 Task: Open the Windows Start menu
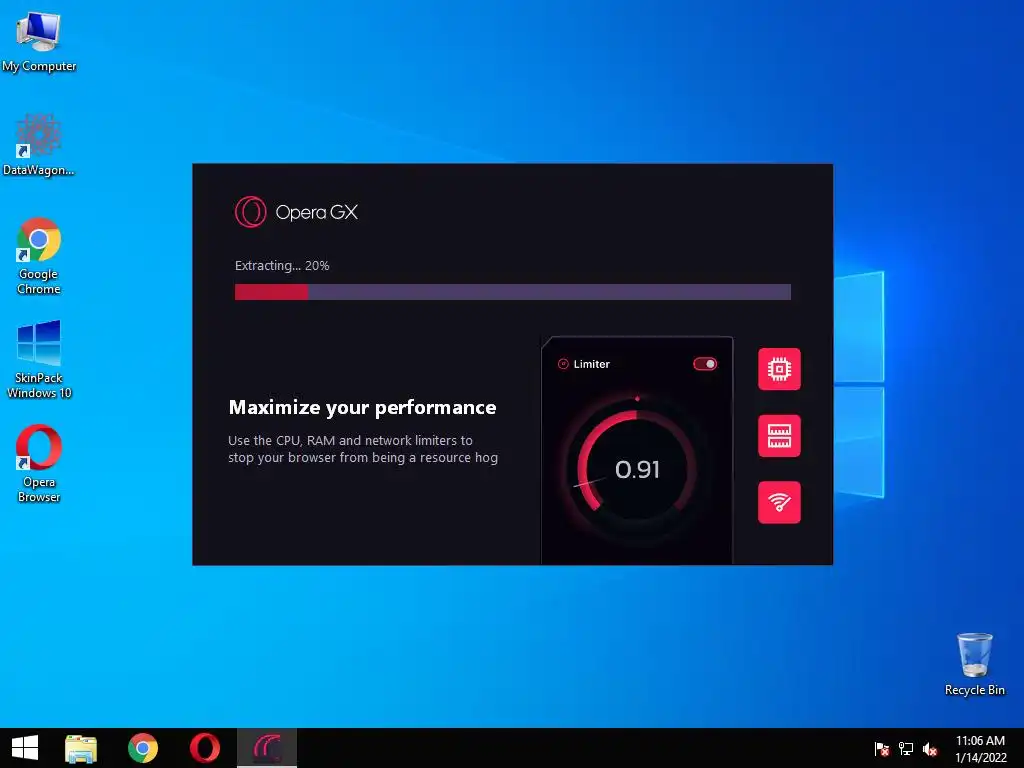25,748
